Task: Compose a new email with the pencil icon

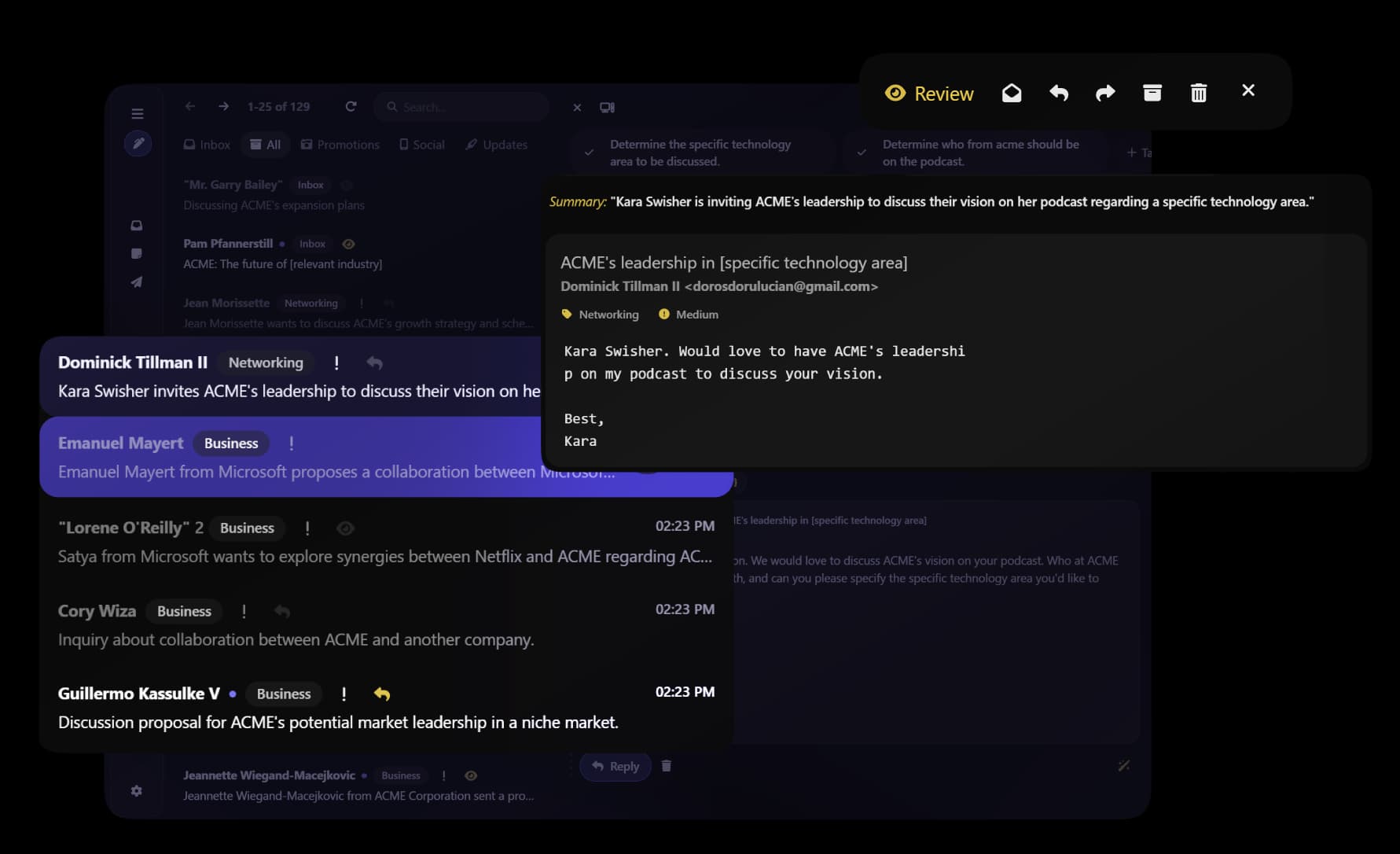Action: point(138,143)
